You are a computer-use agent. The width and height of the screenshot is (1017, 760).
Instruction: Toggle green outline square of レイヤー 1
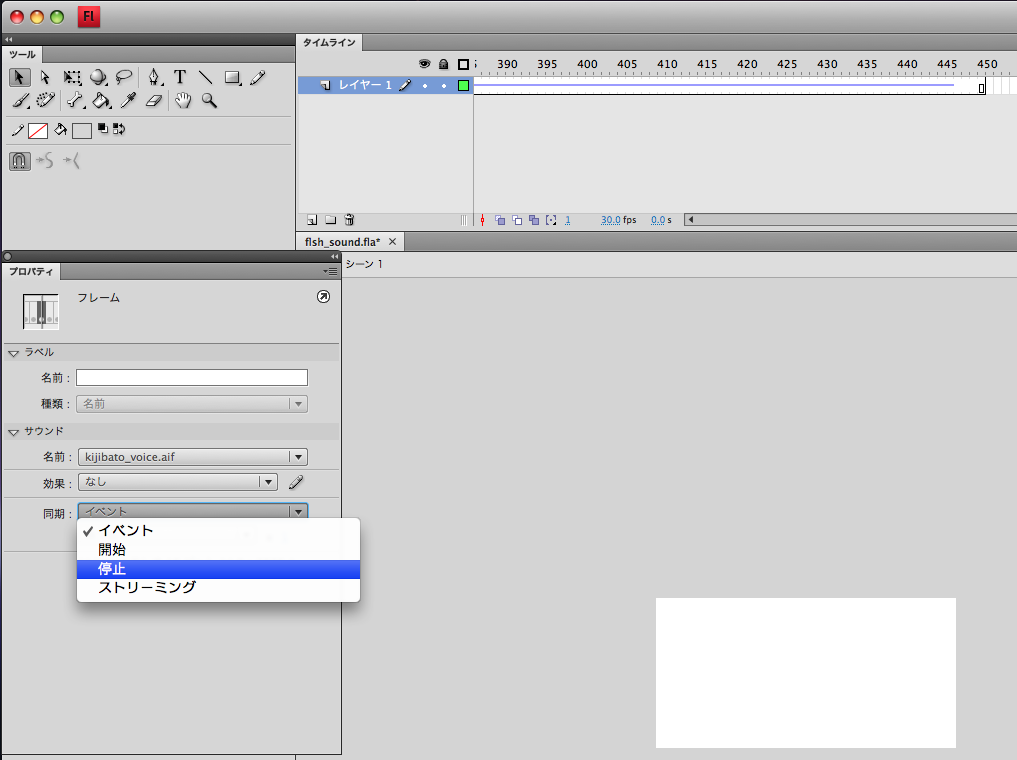463,85
